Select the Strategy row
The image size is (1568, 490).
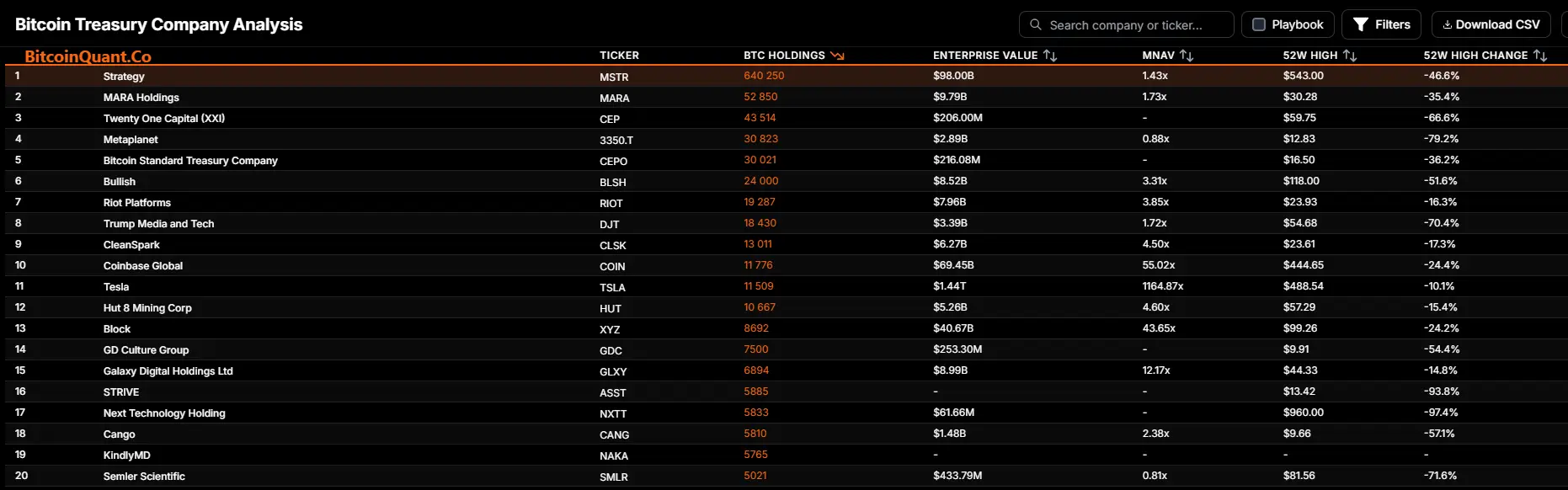[124, 77]
